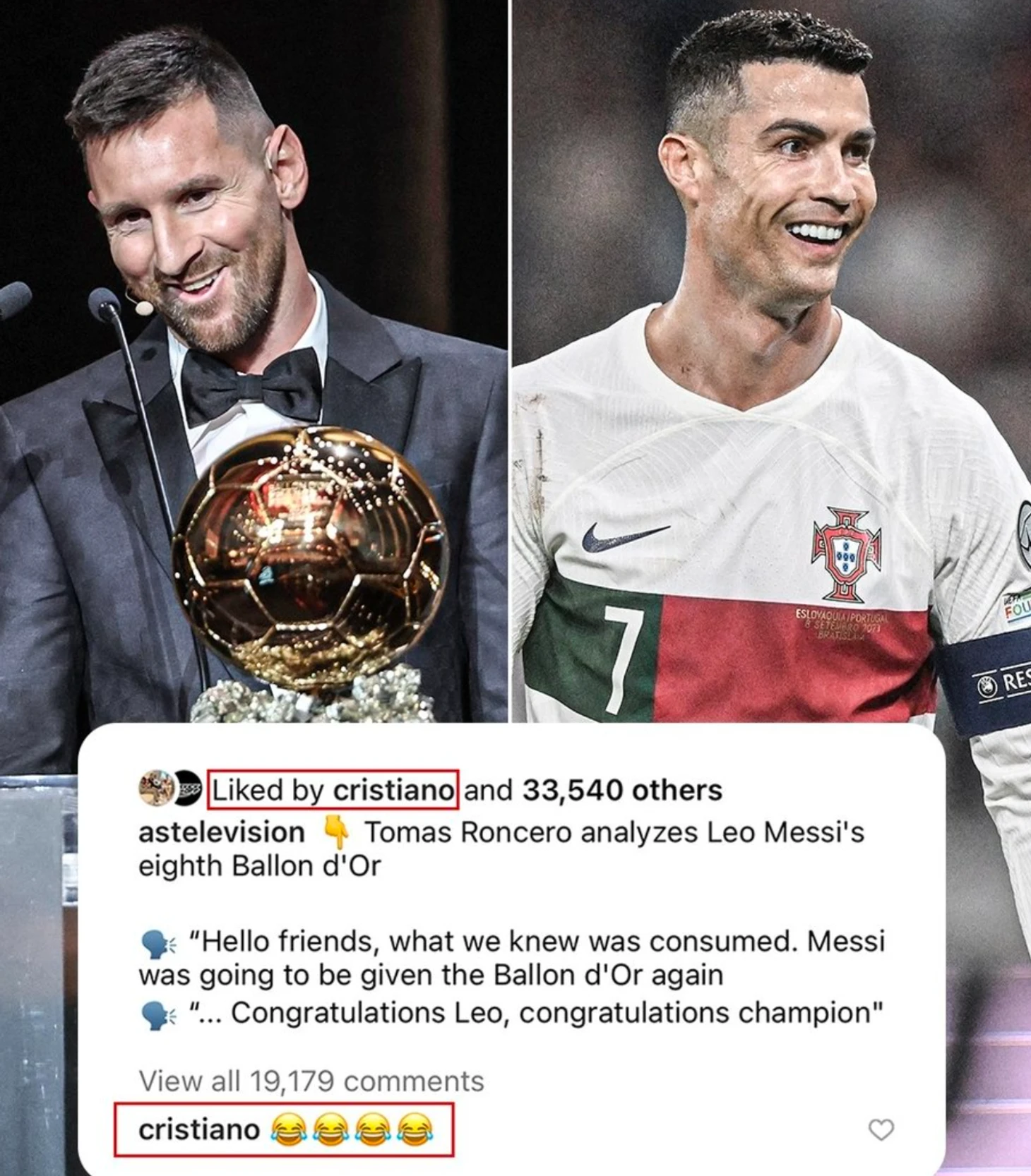Screen dimensions: 1031x1176
Task: Click the Nike swoosh on the white jersey
Action: coord(624,537)
